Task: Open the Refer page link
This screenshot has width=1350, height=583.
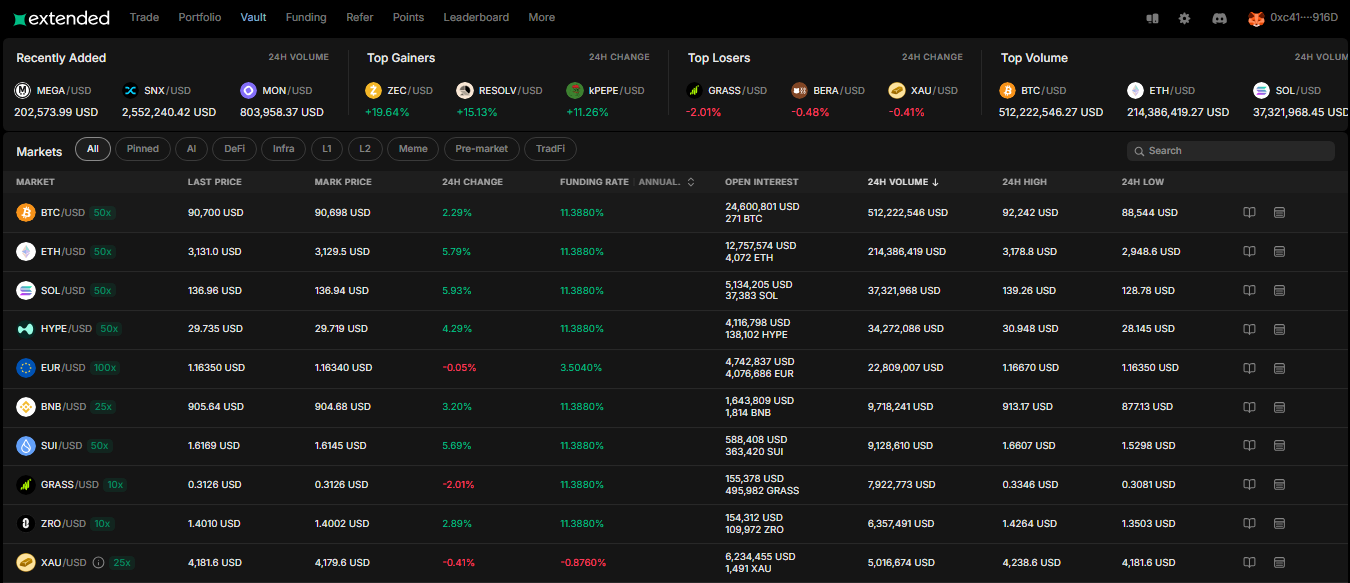Action: 359,17
